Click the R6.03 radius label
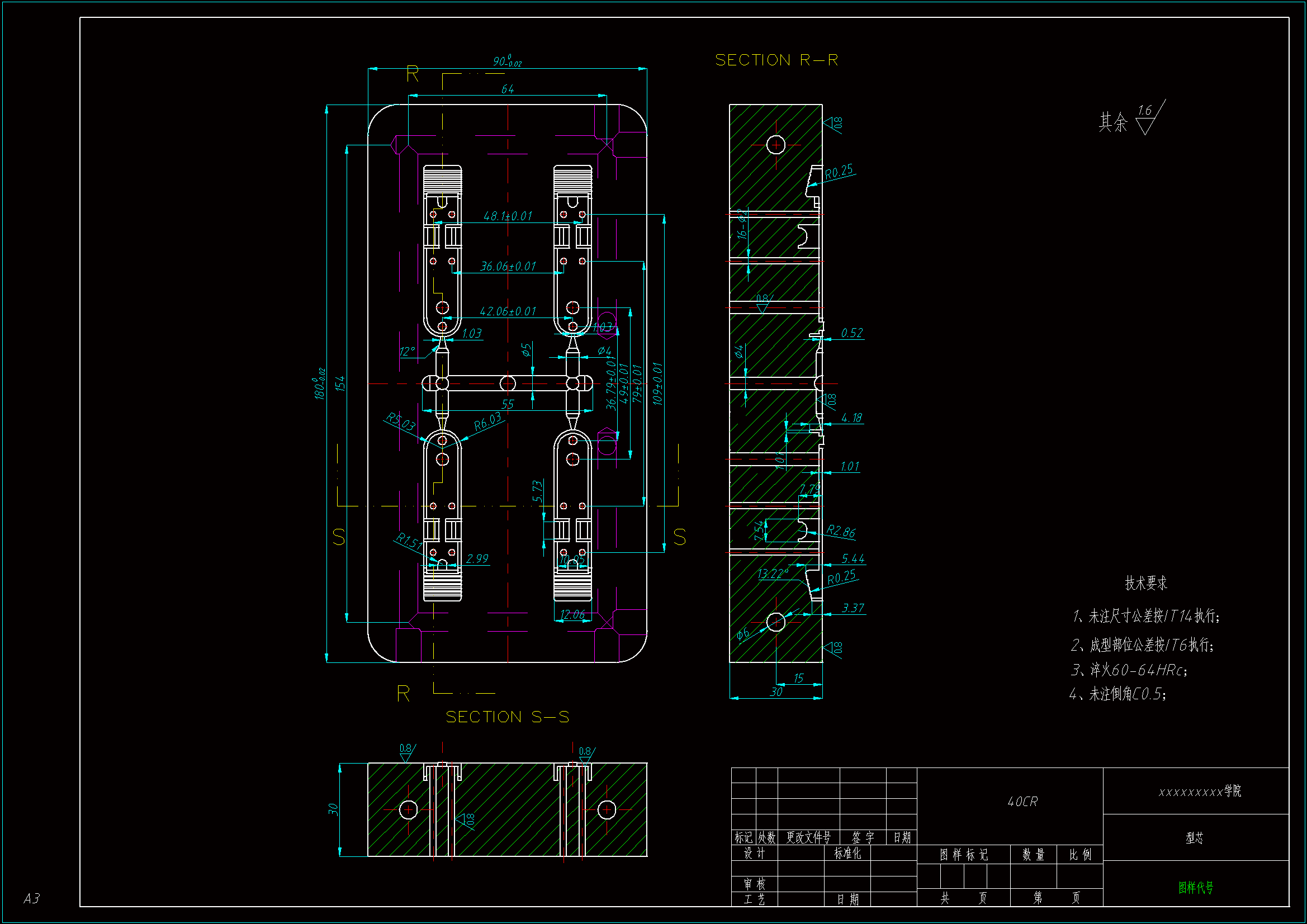 tap(488, 422)
